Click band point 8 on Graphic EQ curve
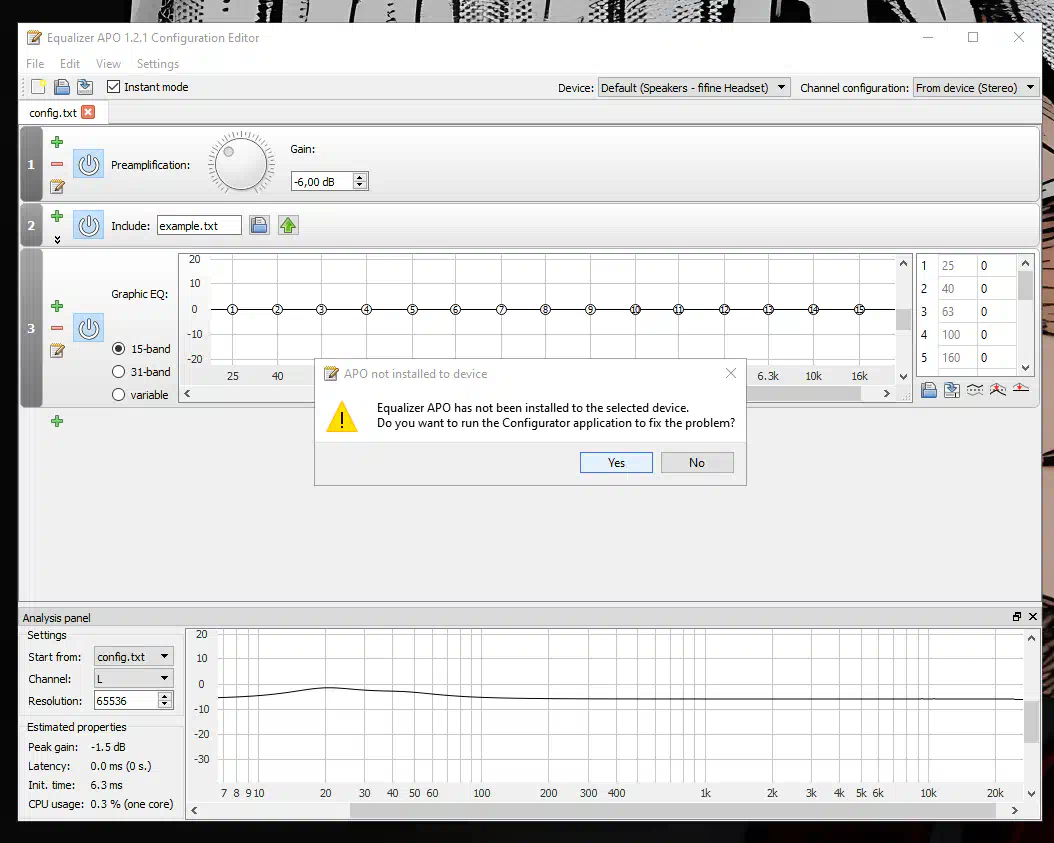Screen dimensions: 1054x843 [545, 309]
